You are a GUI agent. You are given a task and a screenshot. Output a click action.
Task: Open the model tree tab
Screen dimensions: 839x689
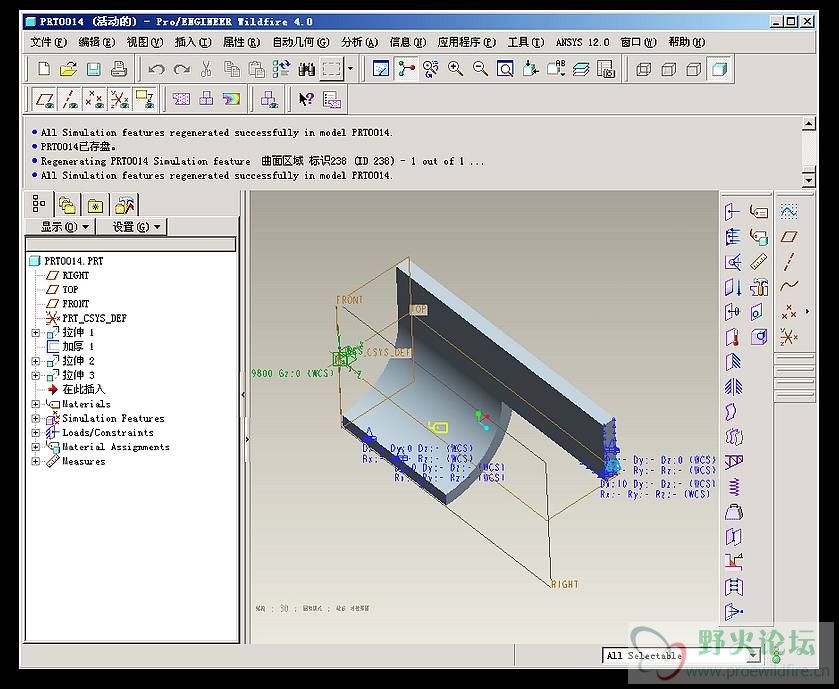39,204
